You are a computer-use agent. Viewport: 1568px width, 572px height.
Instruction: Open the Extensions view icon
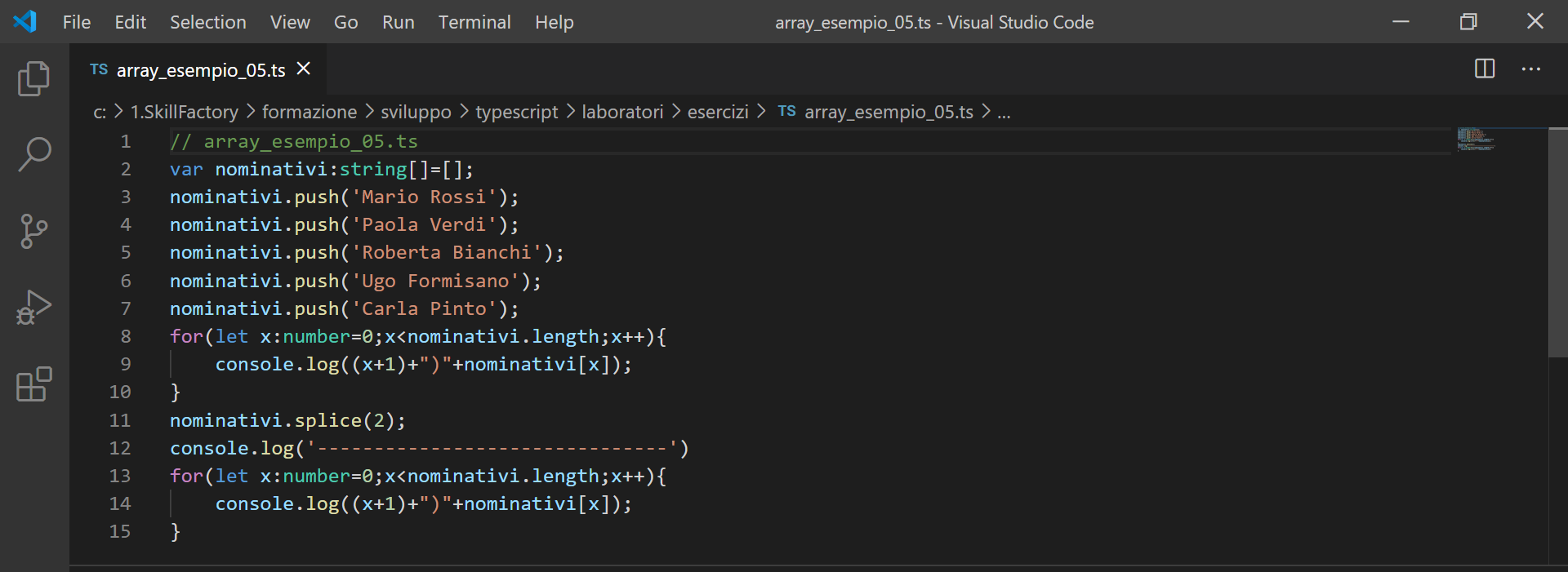tap(33, 384)
